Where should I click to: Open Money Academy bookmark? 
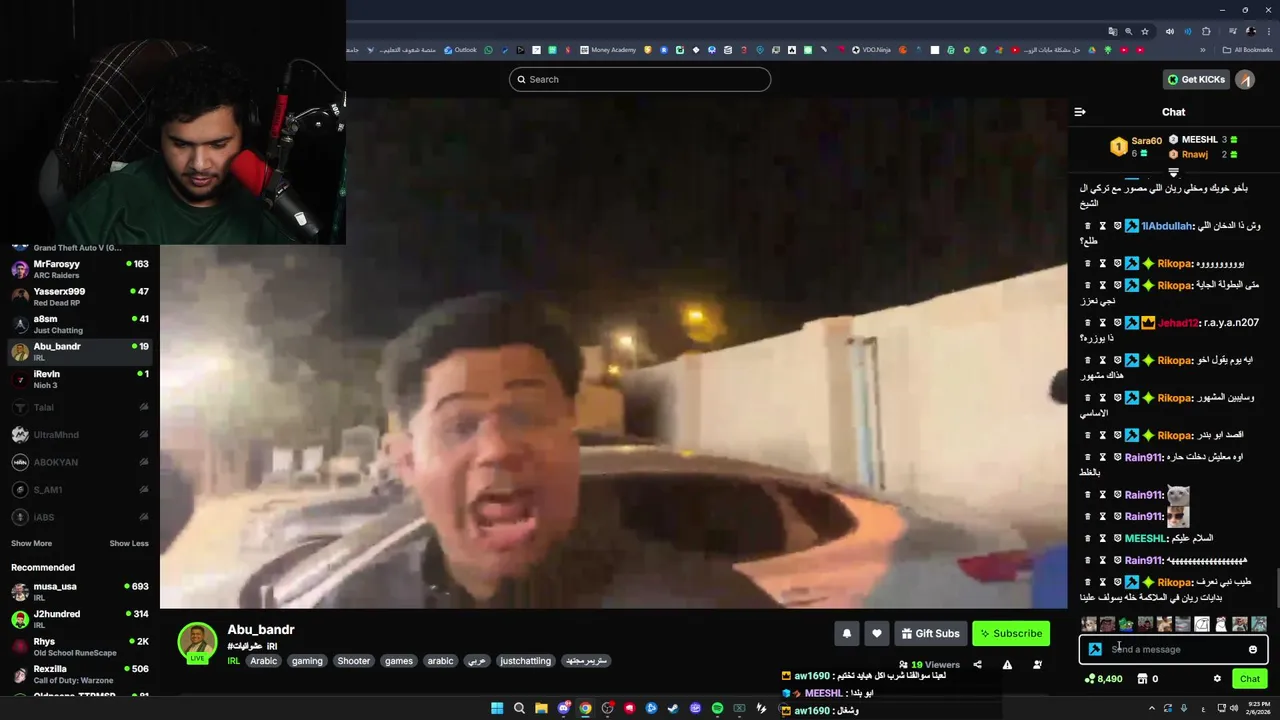[x=607, y=50]
